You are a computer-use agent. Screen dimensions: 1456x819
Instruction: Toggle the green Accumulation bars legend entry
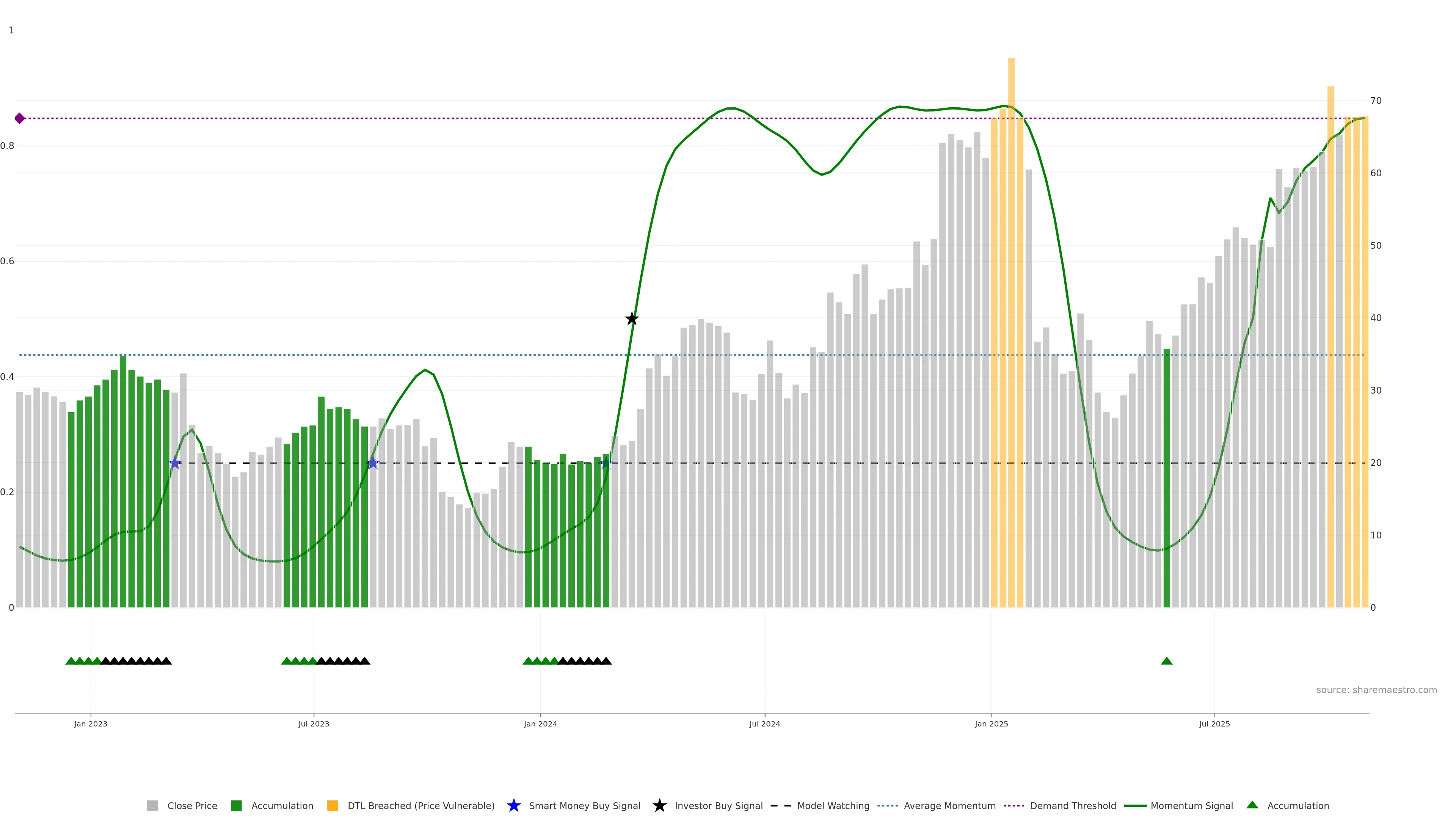[281, 806]
